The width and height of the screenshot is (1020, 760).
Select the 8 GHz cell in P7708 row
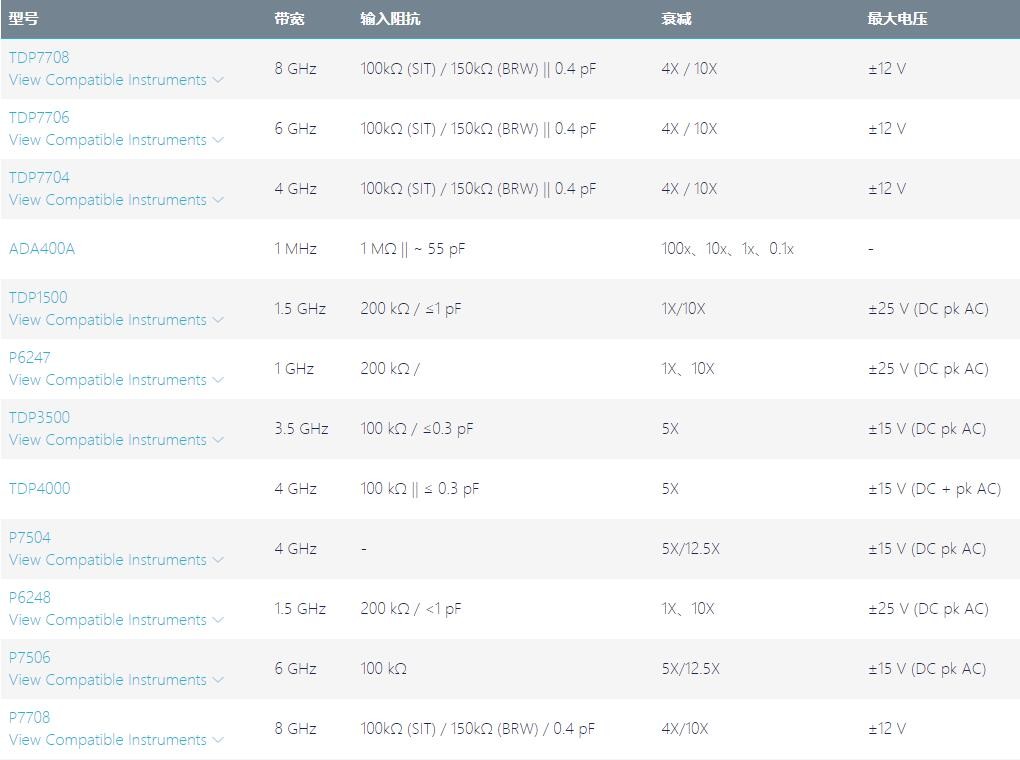(x=295, y=729)
